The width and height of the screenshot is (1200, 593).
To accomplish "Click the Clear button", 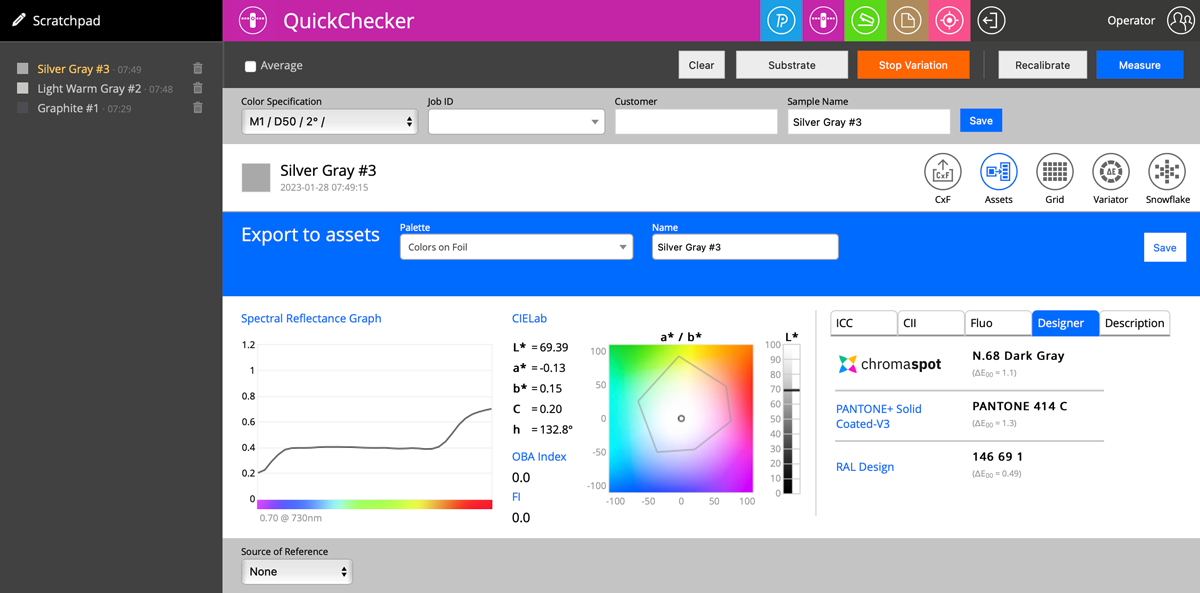I will coord(702,65).
